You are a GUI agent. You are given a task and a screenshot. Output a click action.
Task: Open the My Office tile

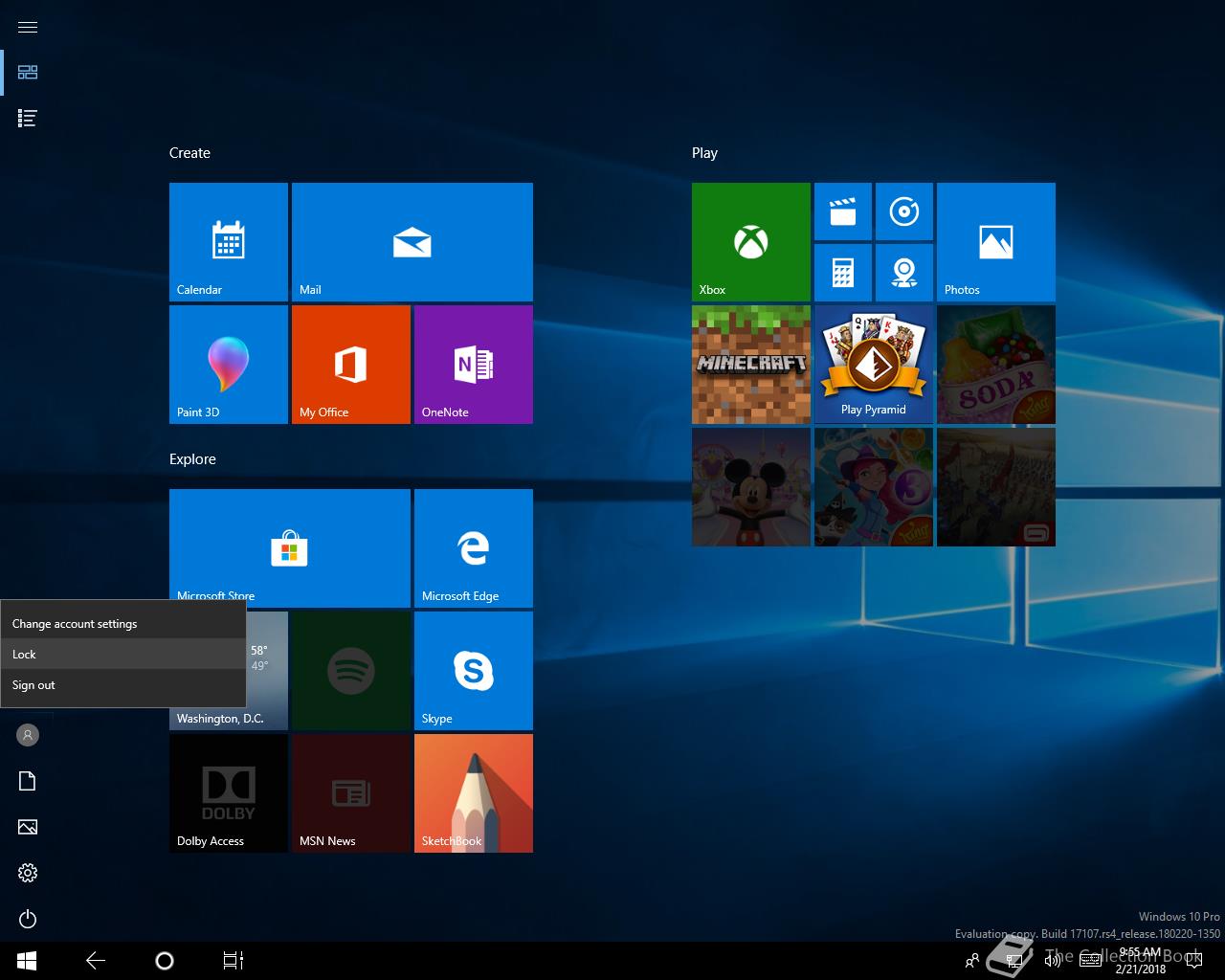pos(351,365)
